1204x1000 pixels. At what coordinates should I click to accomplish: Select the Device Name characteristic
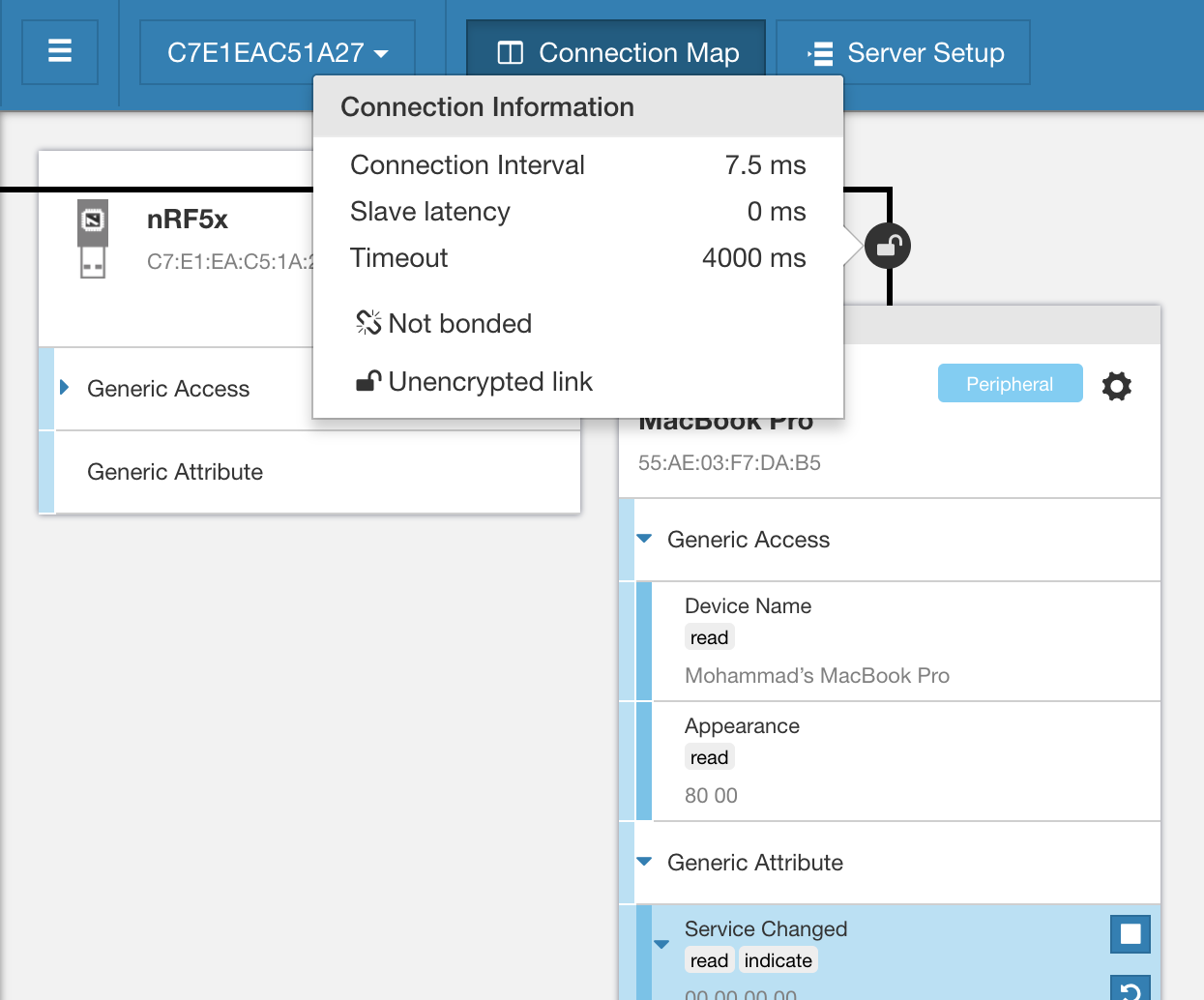click(748, 606)
